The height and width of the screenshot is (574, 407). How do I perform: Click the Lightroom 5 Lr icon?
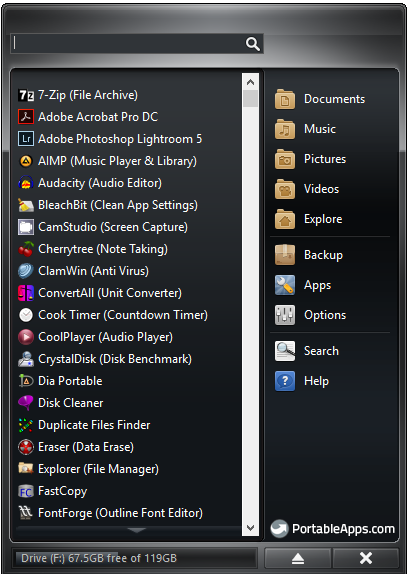[x=26, y=139]
